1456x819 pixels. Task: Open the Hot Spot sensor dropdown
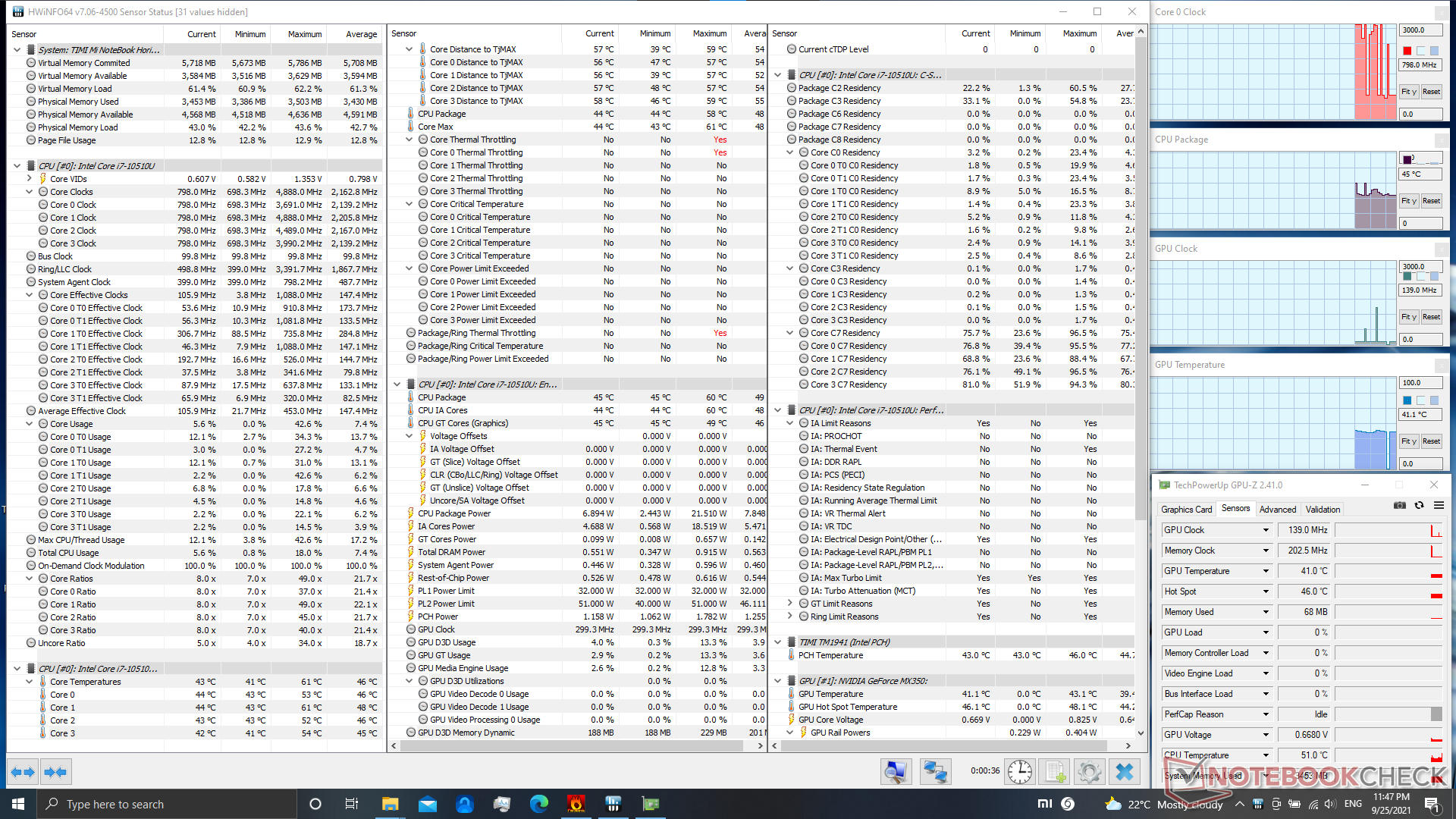tap(1266, 591)
